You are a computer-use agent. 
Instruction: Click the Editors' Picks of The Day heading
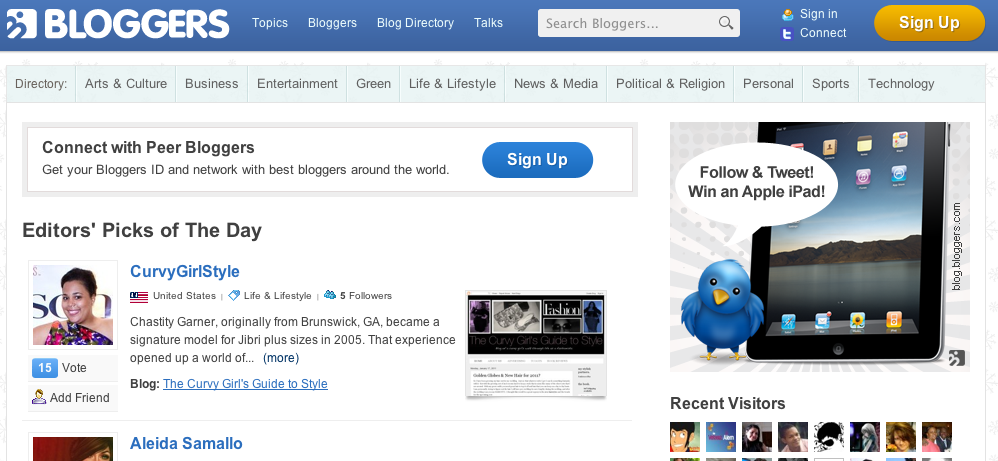coord(142,230)
